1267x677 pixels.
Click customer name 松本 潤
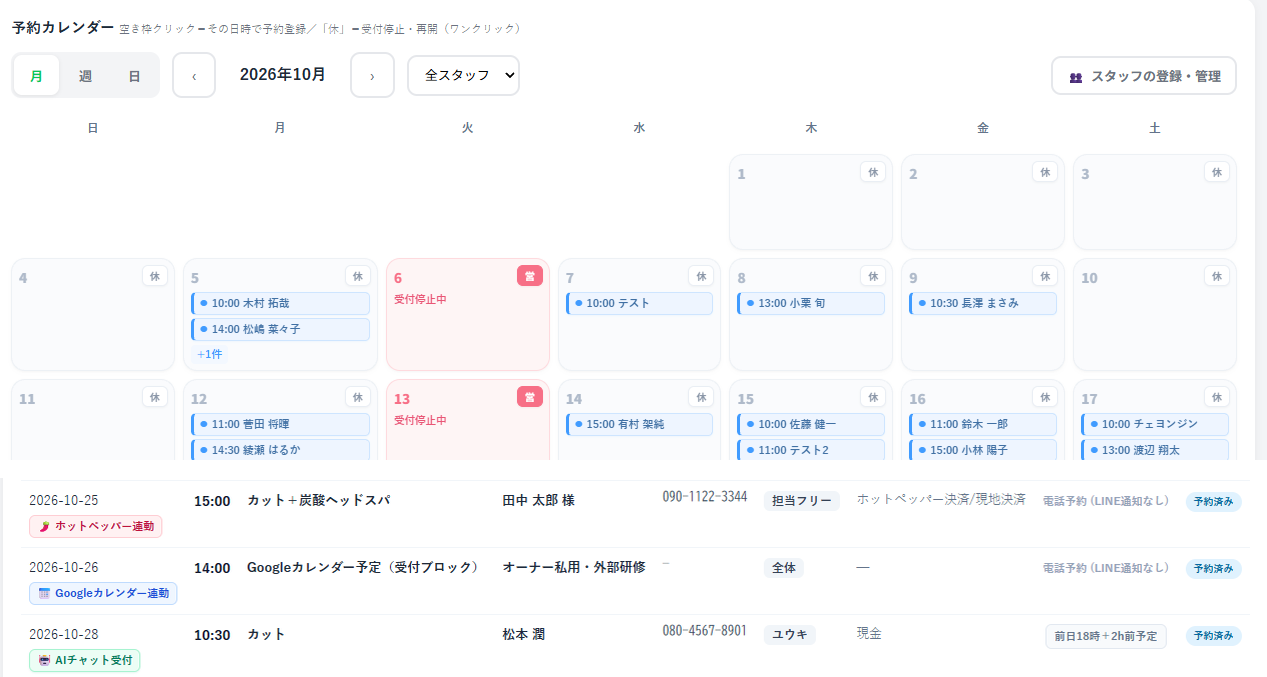coord(523,634)
